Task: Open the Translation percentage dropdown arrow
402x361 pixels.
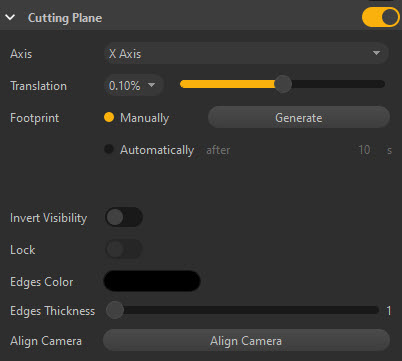Action: click(151, 85)
